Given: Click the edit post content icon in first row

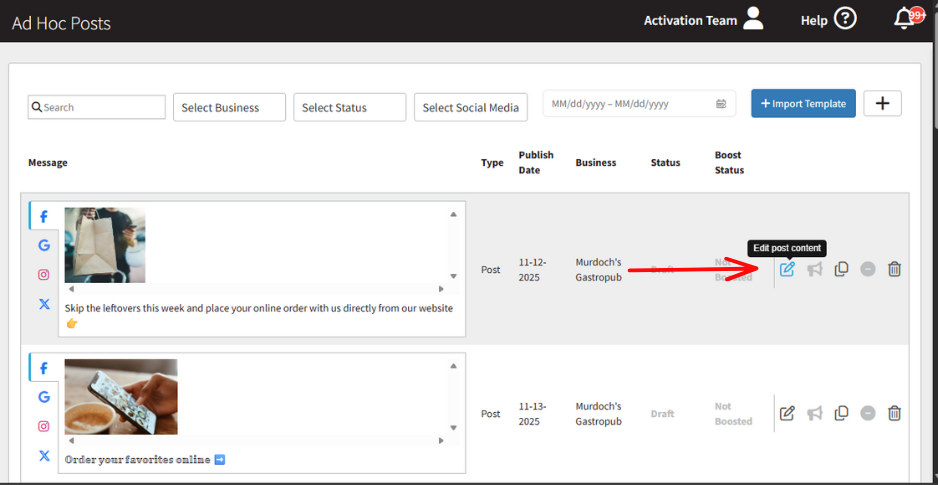Looking at the screenshot, I should (x=787, y=269).
